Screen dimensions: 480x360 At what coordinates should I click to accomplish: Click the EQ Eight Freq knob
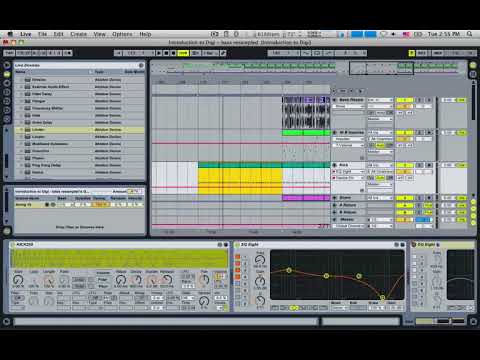[x=260, y=260]
